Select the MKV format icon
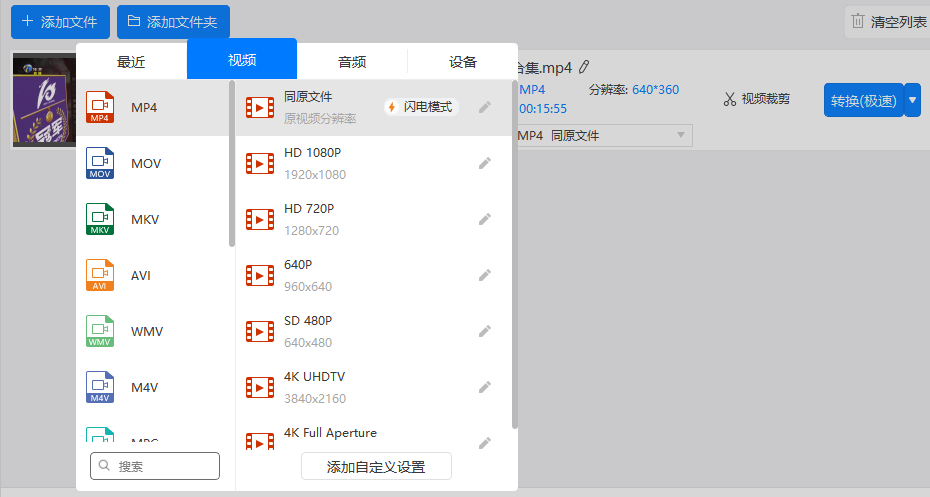The height and width of the screenshot is (497, 930). (100, 219)
